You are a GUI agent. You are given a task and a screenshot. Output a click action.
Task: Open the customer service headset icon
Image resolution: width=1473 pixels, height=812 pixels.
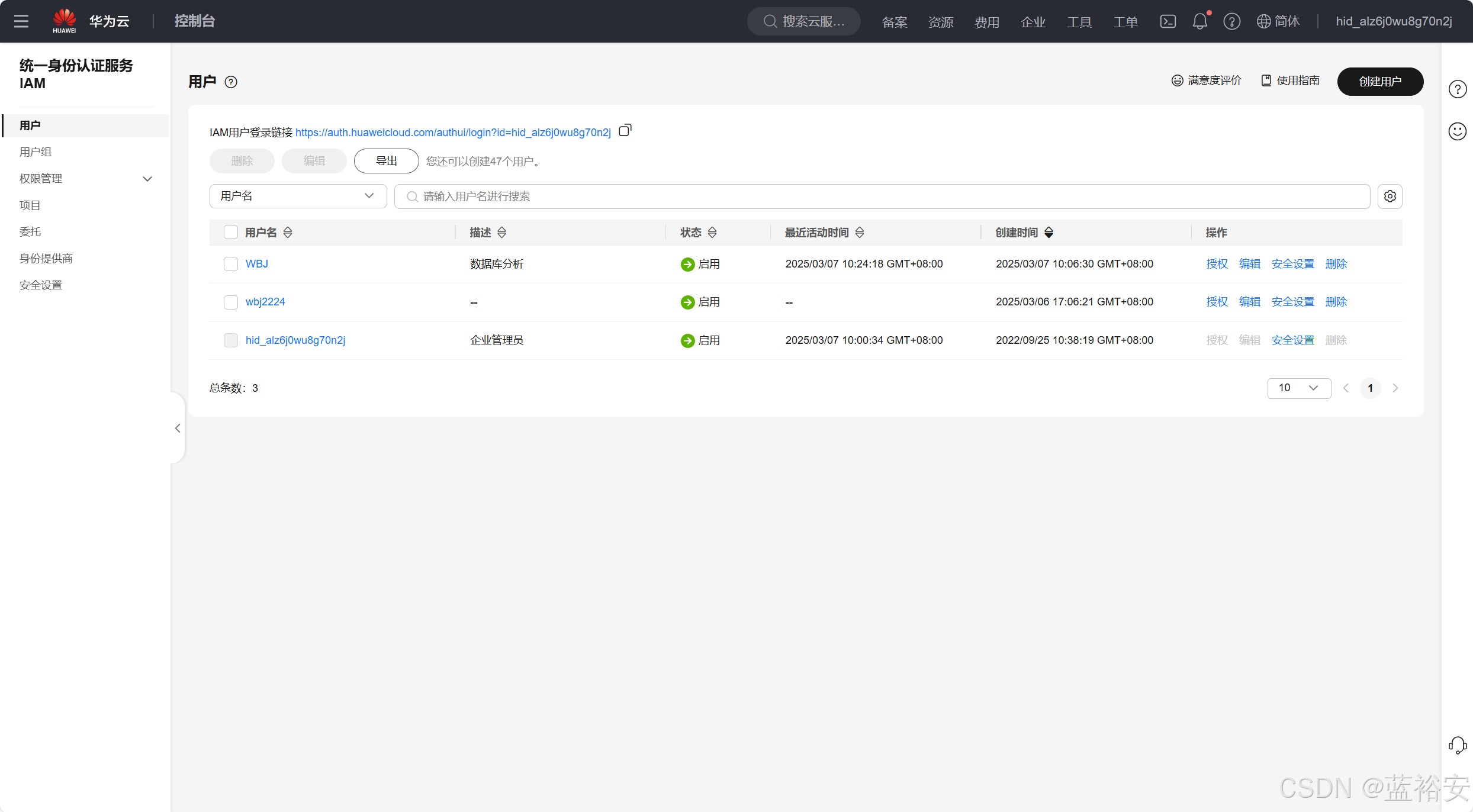tap(1457, 745)
